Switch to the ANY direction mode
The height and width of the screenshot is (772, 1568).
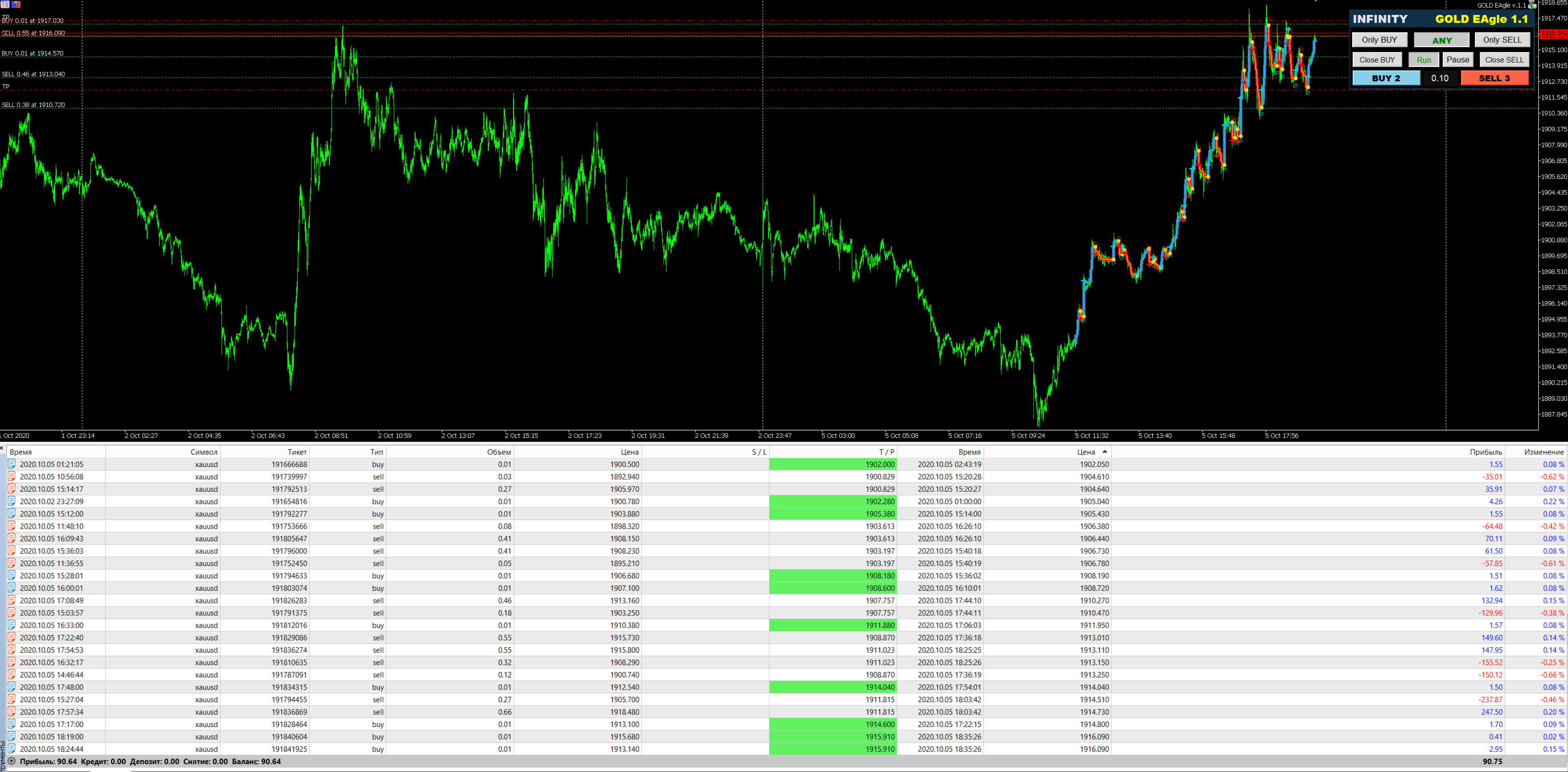(1441, 40)
